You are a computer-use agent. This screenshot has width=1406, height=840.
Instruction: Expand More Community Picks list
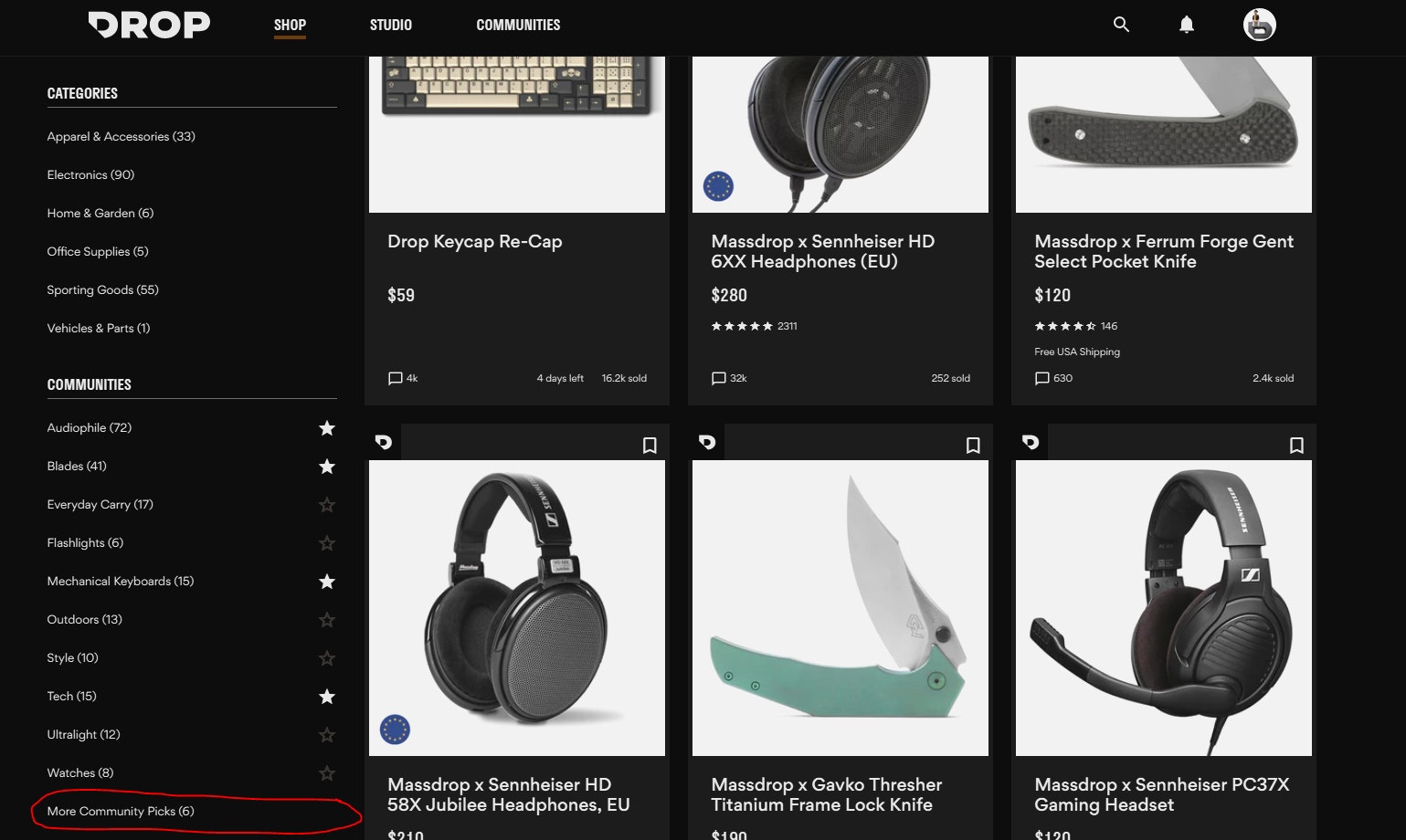point(121,811)
